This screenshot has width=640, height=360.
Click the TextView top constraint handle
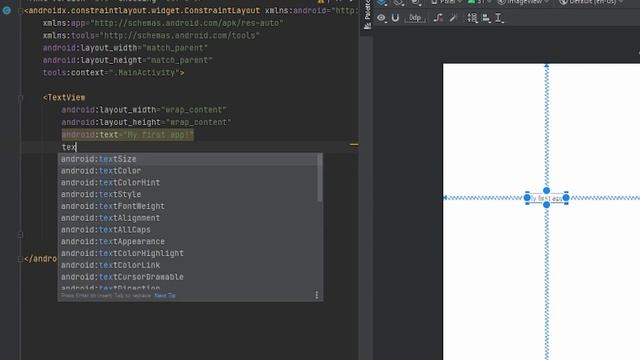547,191
